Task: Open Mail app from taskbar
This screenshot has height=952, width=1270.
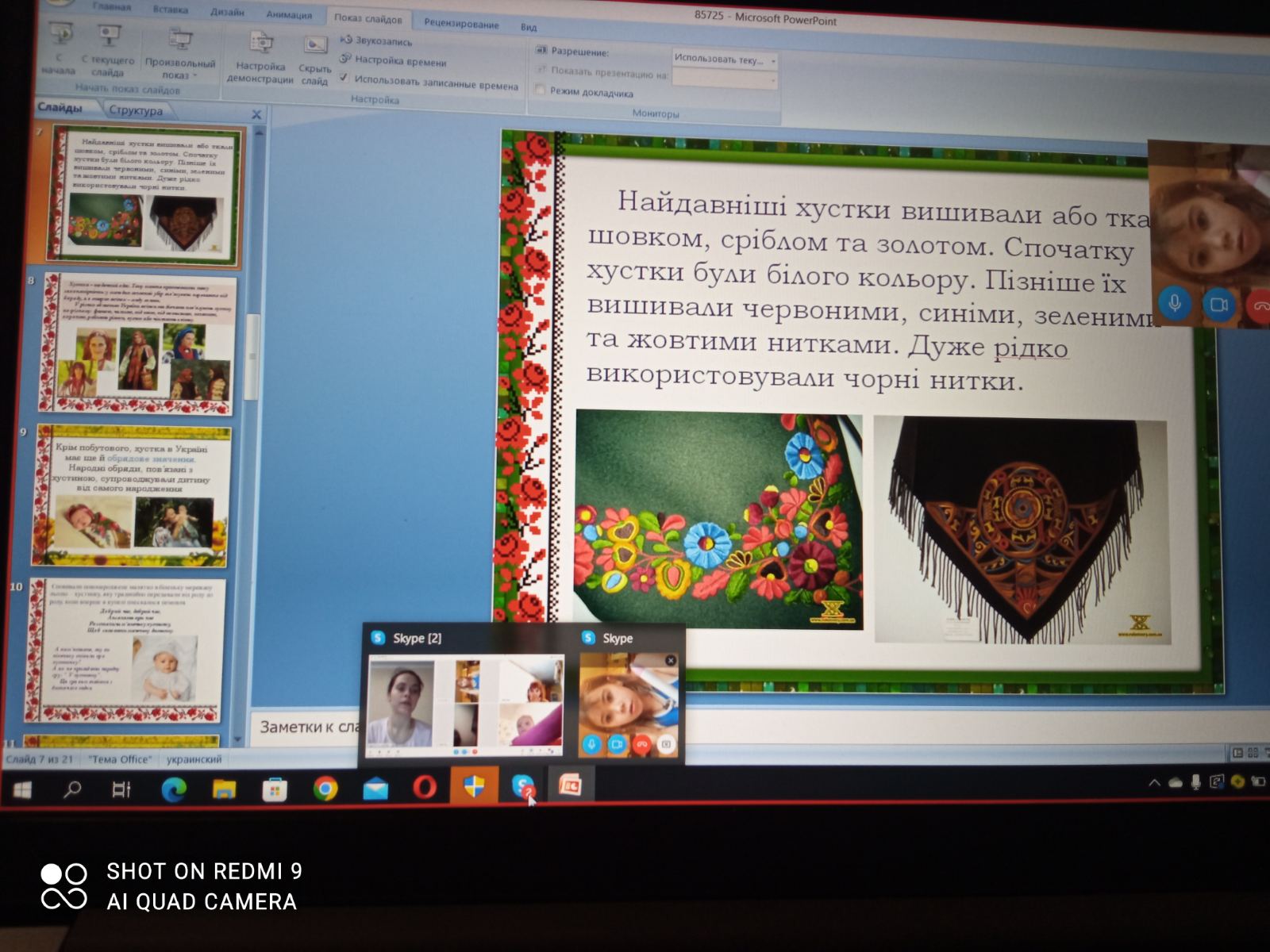Action: [375, 788]
